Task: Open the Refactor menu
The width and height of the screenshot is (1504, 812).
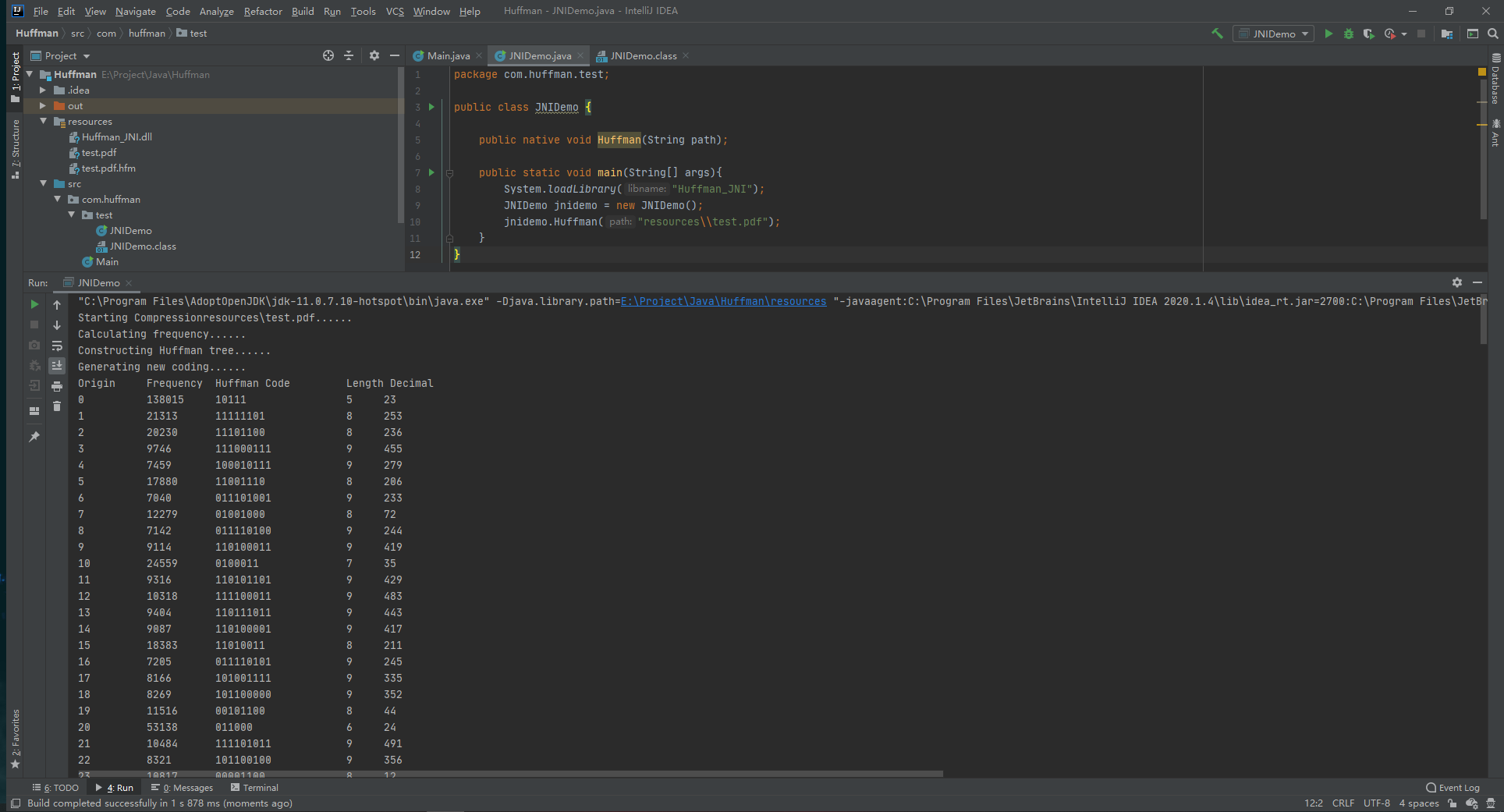Action: pyautogui.click(x=263, y=11)
